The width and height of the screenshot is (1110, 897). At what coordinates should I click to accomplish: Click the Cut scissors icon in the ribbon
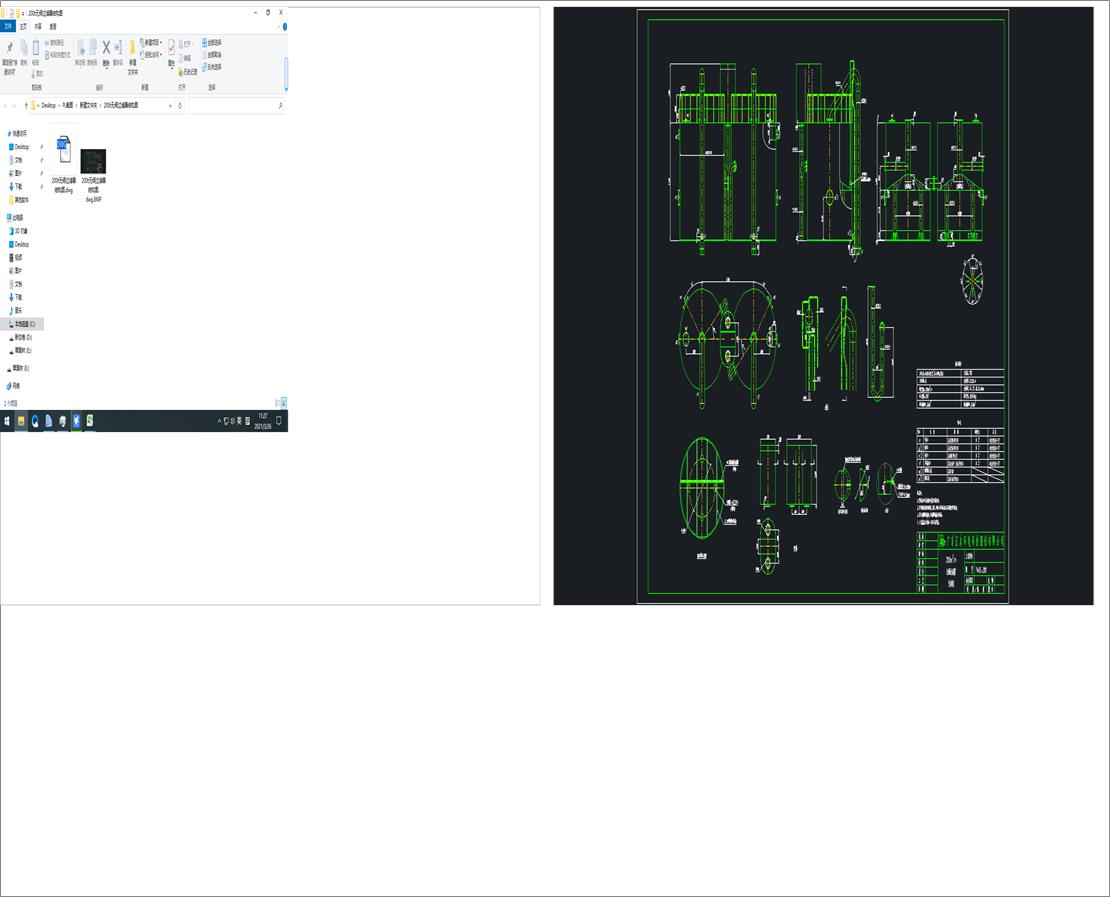(x=33, y=73)
